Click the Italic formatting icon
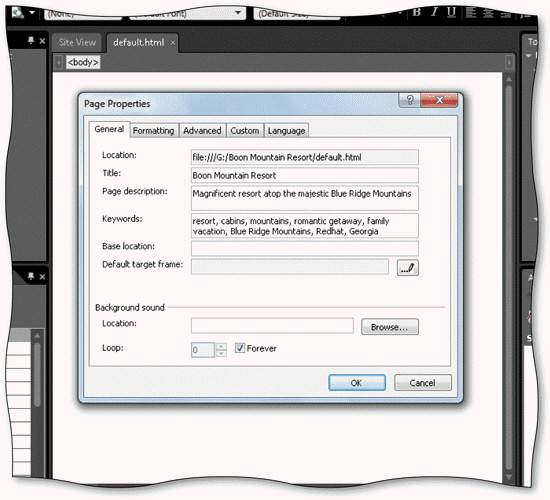The height and width of the screenshot is (500, 550). (434, 12)
